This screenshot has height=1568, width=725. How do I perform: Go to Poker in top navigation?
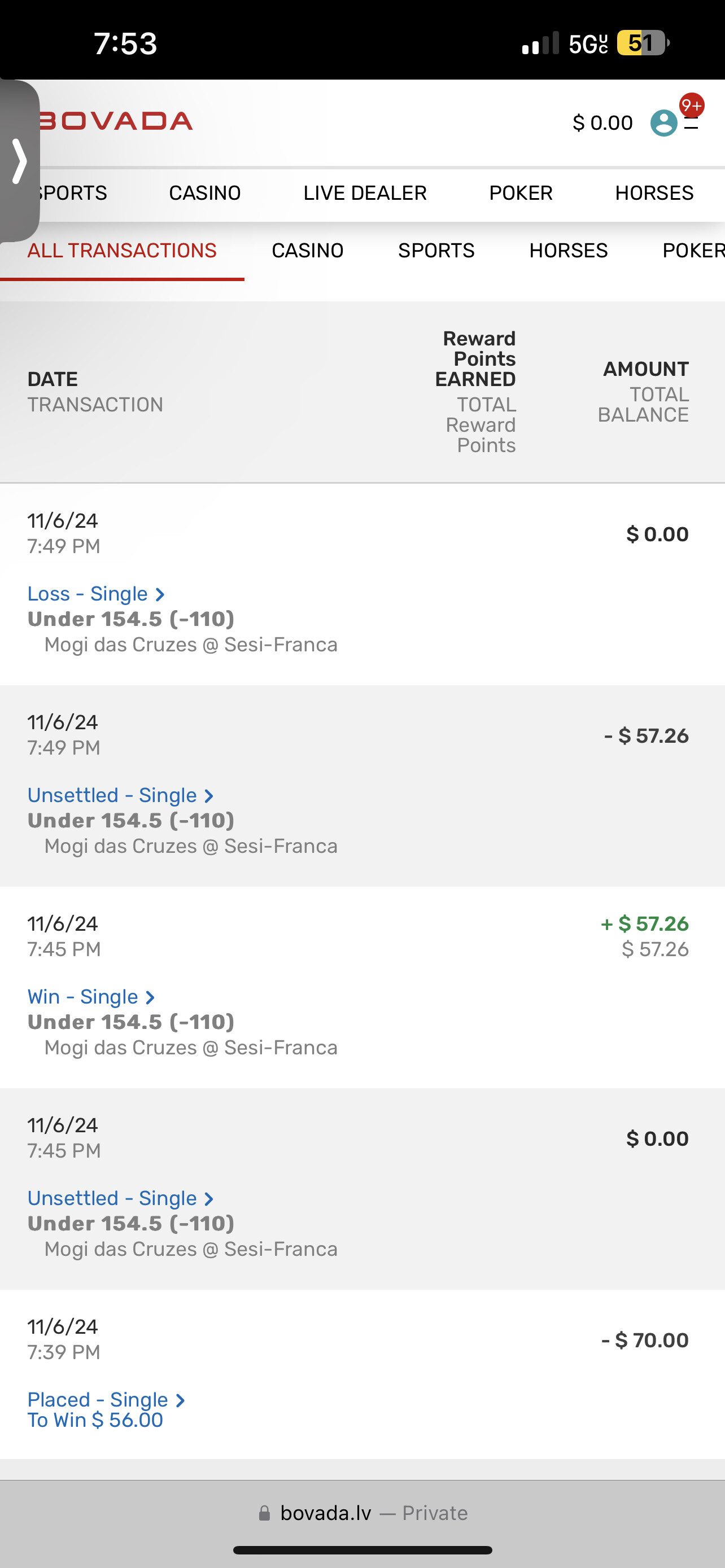(521, 193)
